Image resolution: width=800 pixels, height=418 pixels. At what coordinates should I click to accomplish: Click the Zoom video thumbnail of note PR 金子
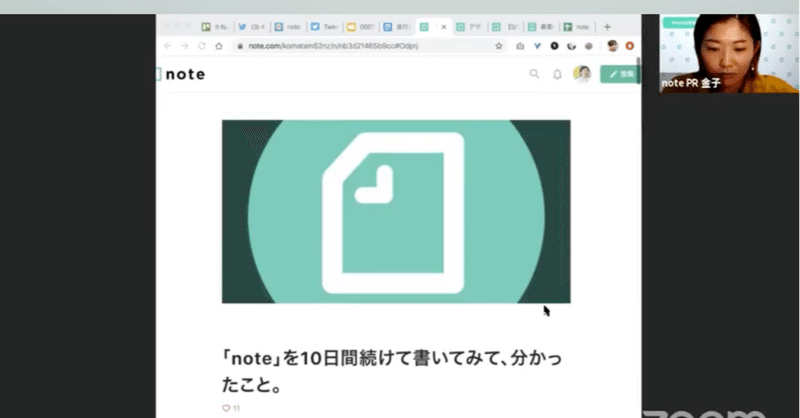point(729,54)
